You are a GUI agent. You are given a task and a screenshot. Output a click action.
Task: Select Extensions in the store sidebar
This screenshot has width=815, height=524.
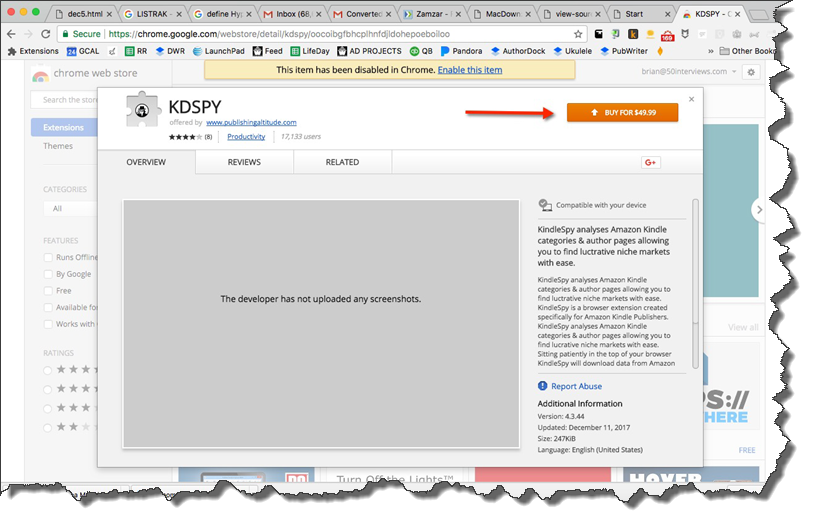click(63, 127)
